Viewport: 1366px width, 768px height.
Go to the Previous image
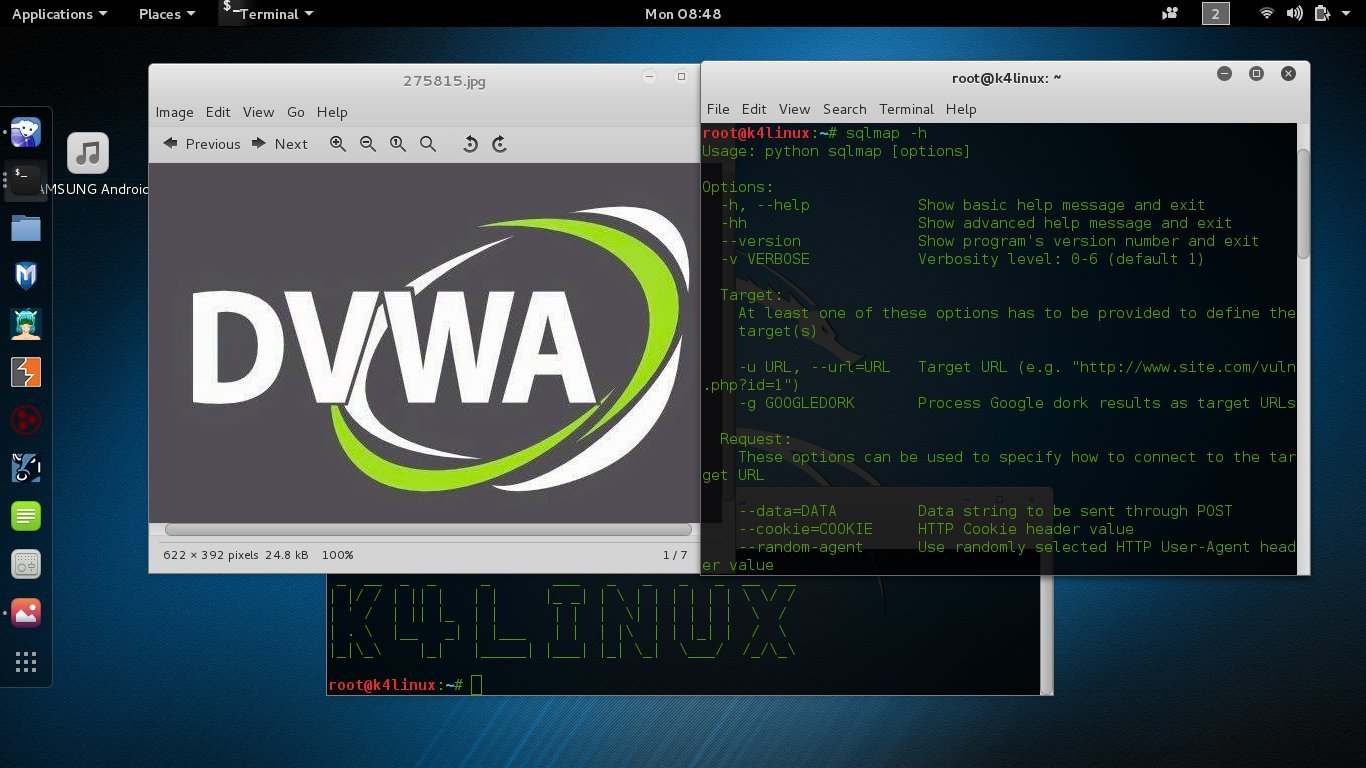[202, 144]
